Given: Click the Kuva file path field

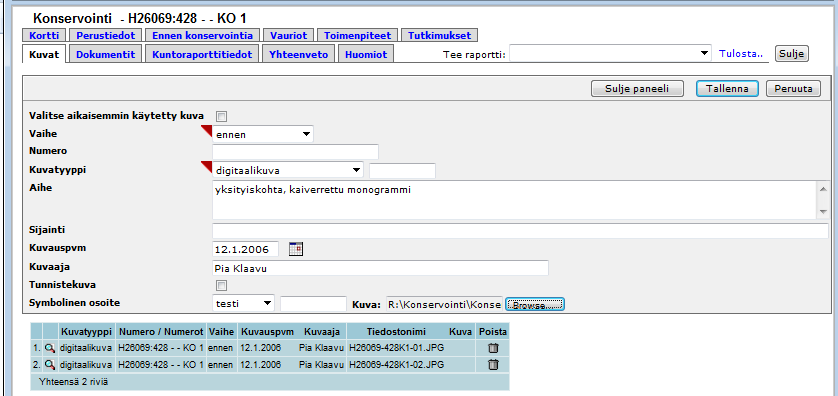Looking at the screenshot, I should point(444,304).
